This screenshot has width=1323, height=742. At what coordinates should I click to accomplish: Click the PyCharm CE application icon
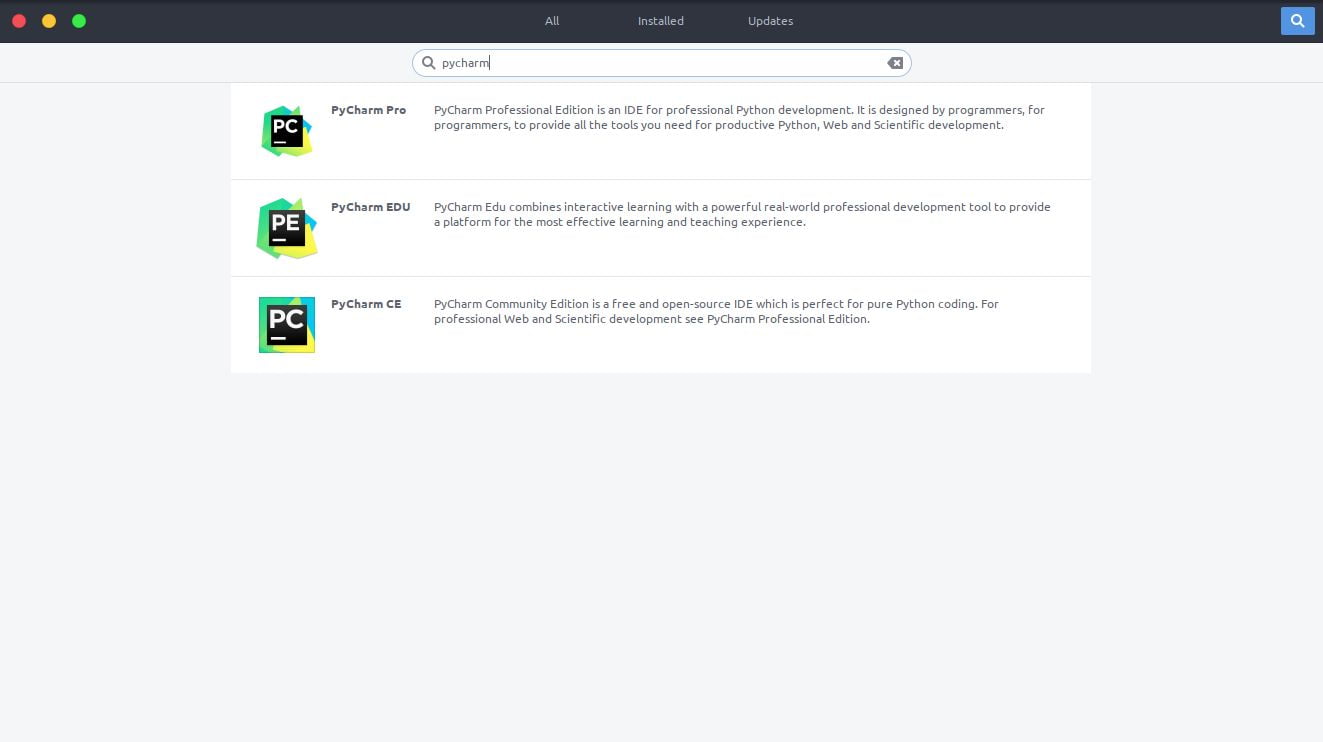click(287, 324)
